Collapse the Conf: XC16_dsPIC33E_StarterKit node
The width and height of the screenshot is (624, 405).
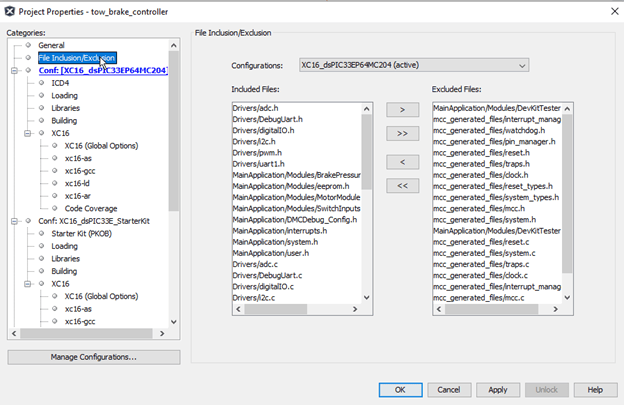15,220
